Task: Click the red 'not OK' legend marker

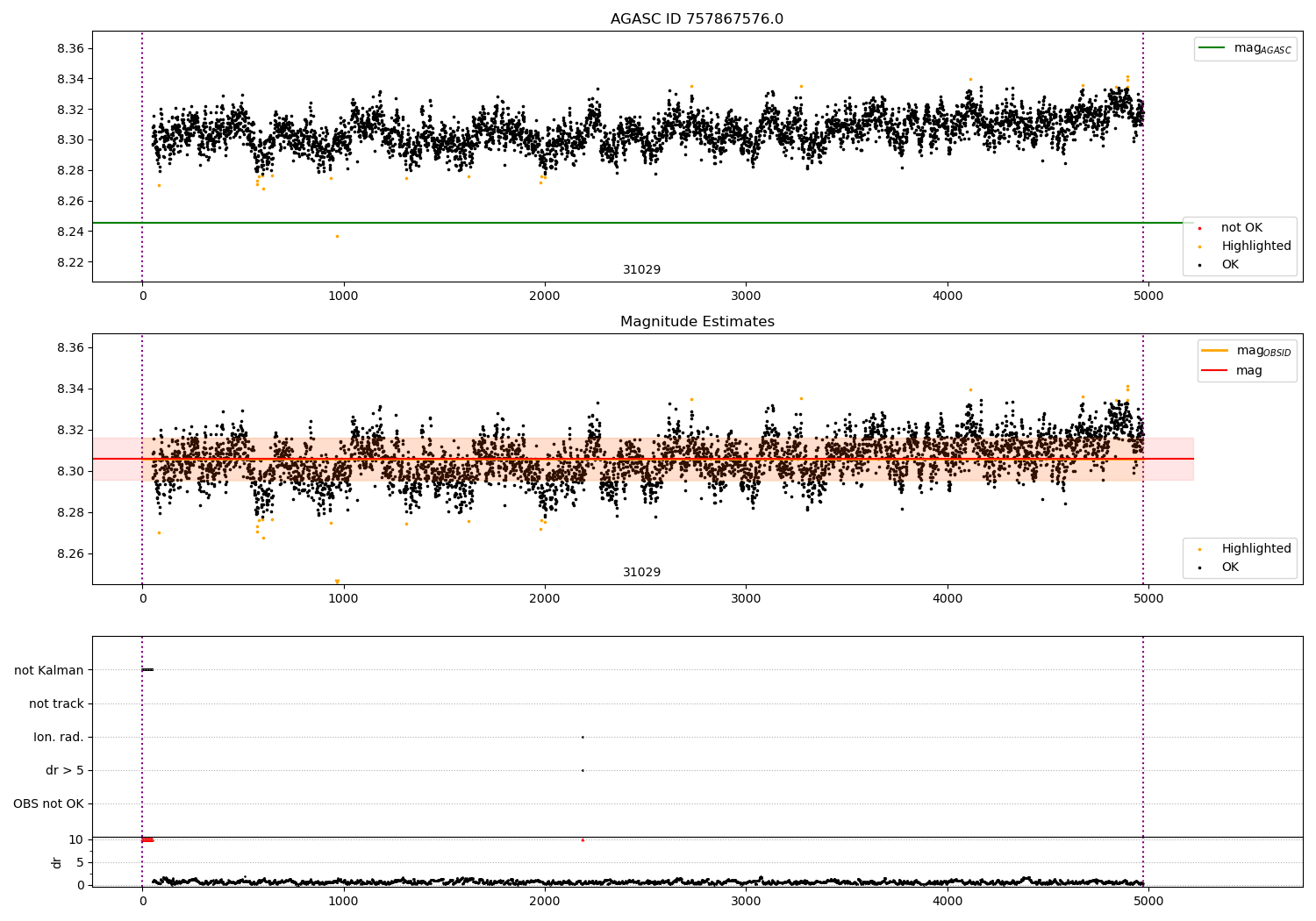Action: point(1199,228)
